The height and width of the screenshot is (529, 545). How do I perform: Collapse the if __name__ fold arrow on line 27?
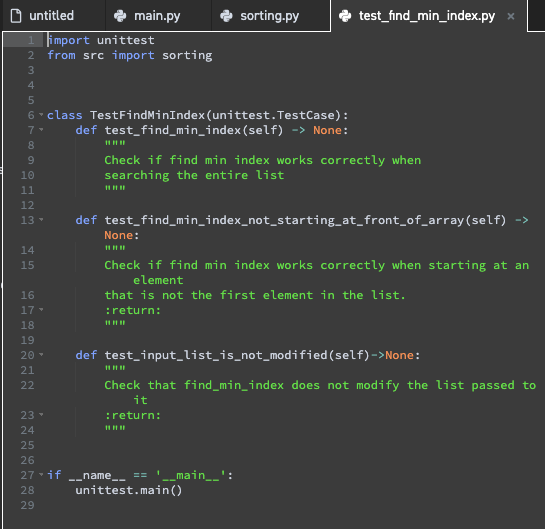click(41, 474)
